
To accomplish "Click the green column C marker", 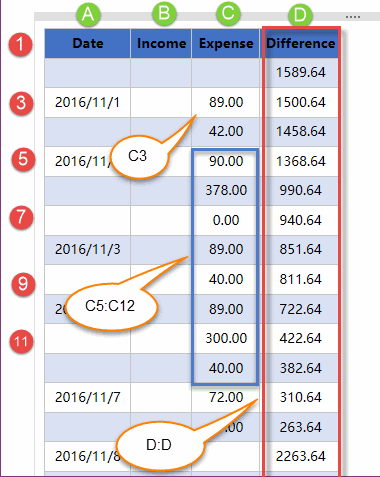I will click(x=228, y=14).
